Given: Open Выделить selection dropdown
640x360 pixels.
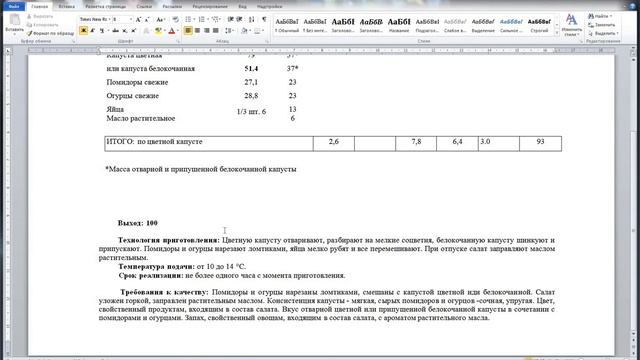Looking at the screenshot, I should 603,33.
